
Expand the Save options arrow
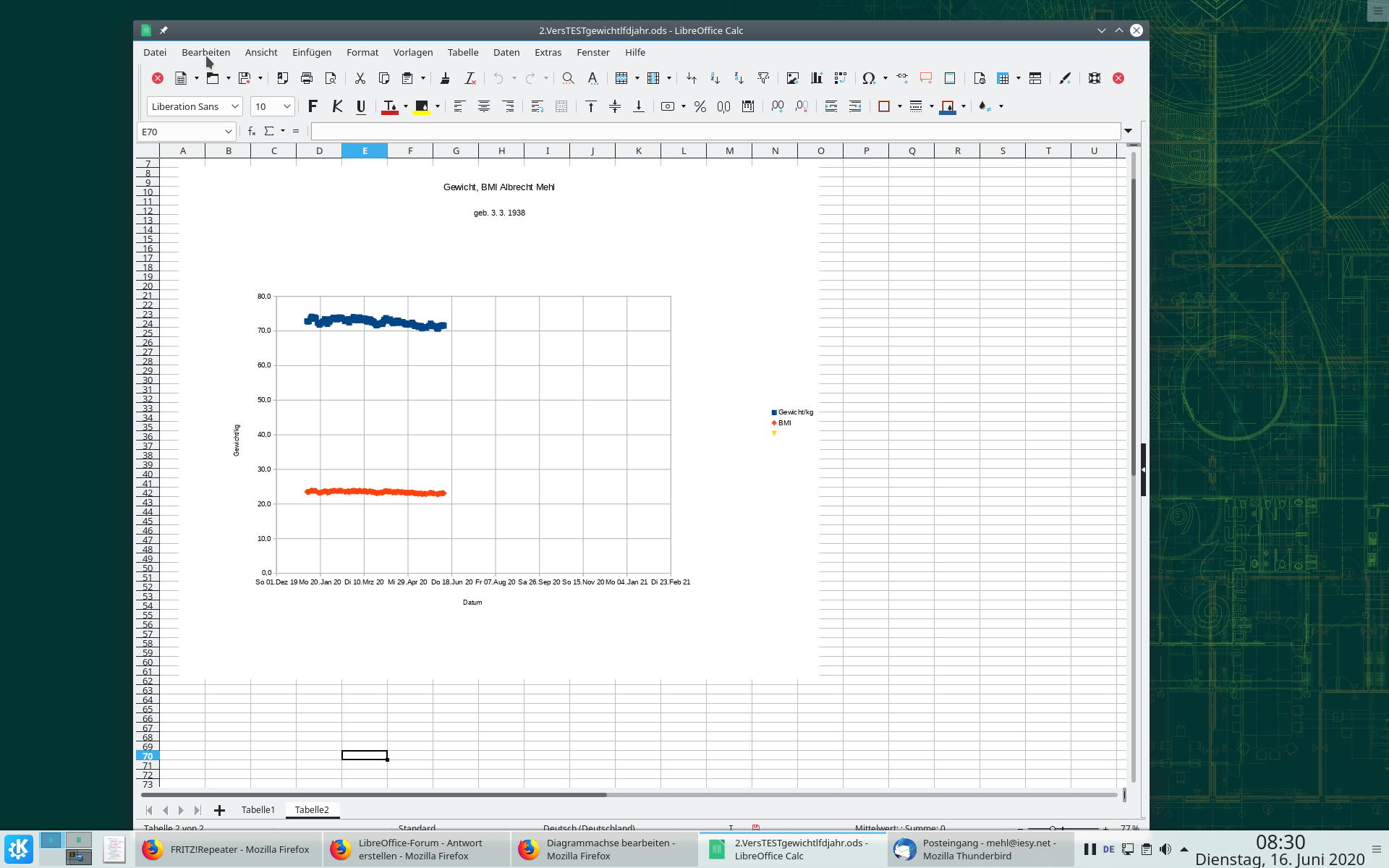(260, 78)
